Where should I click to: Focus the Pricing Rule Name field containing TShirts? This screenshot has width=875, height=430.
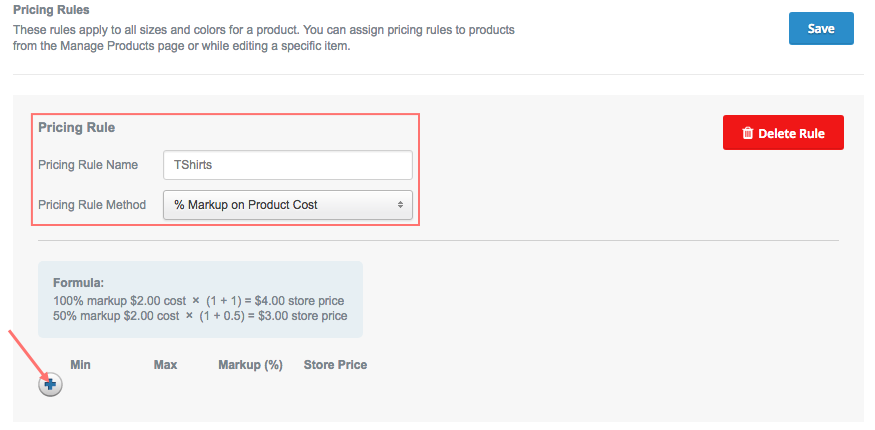point(288,165)
